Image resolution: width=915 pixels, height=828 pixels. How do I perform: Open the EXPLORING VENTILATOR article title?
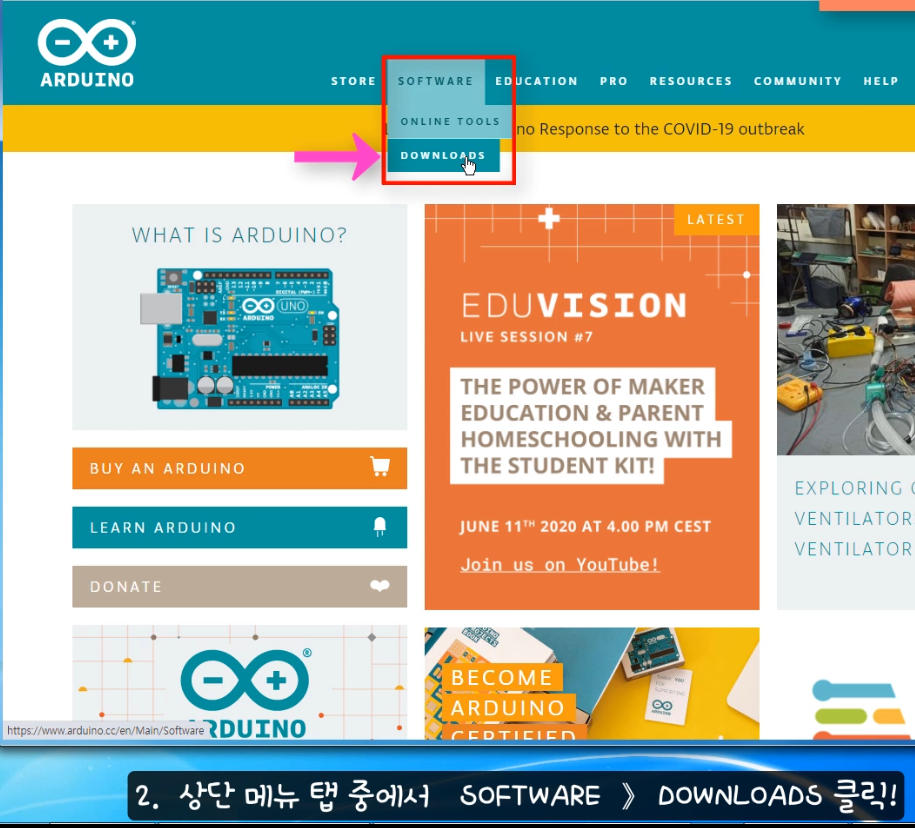tap(854, 518)
